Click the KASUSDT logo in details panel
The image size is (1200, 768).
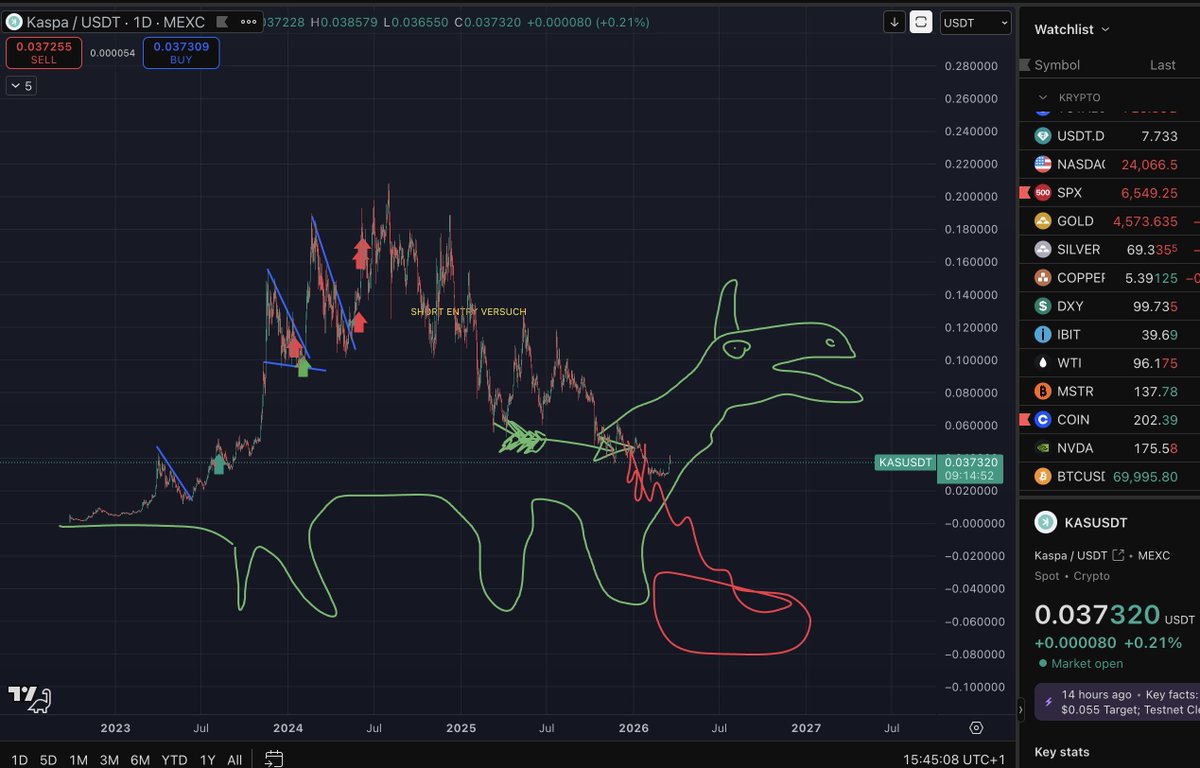click(x=1046, y=522)
